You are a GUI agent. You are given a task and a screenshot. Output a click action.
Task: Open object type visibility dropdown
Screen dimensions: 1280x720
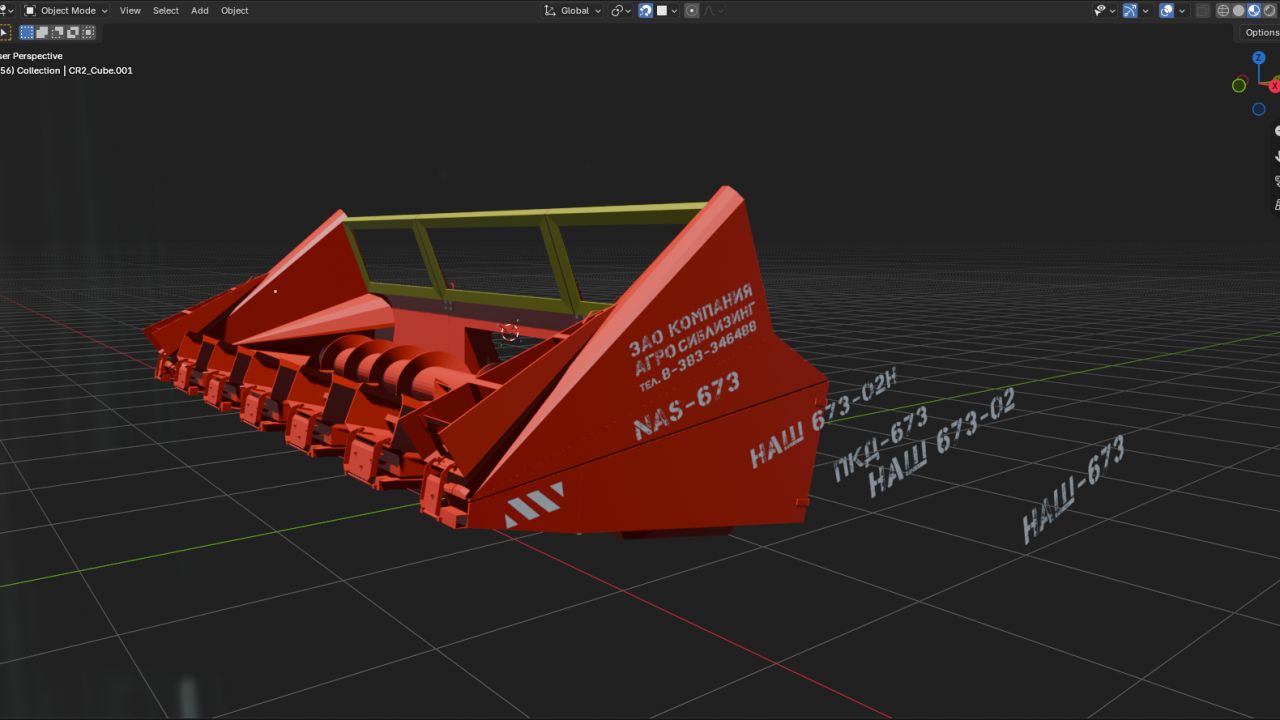[x=1105, y=10]
